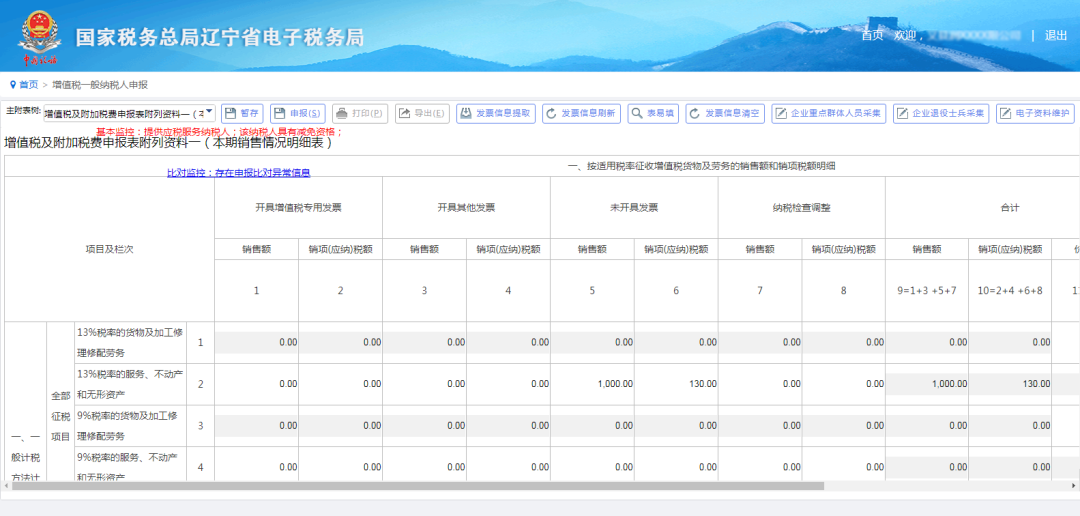Image resolution: width=1080 pixels, height=516 pixels.
Task: Open 首页 in the top header
Action: 872,36
